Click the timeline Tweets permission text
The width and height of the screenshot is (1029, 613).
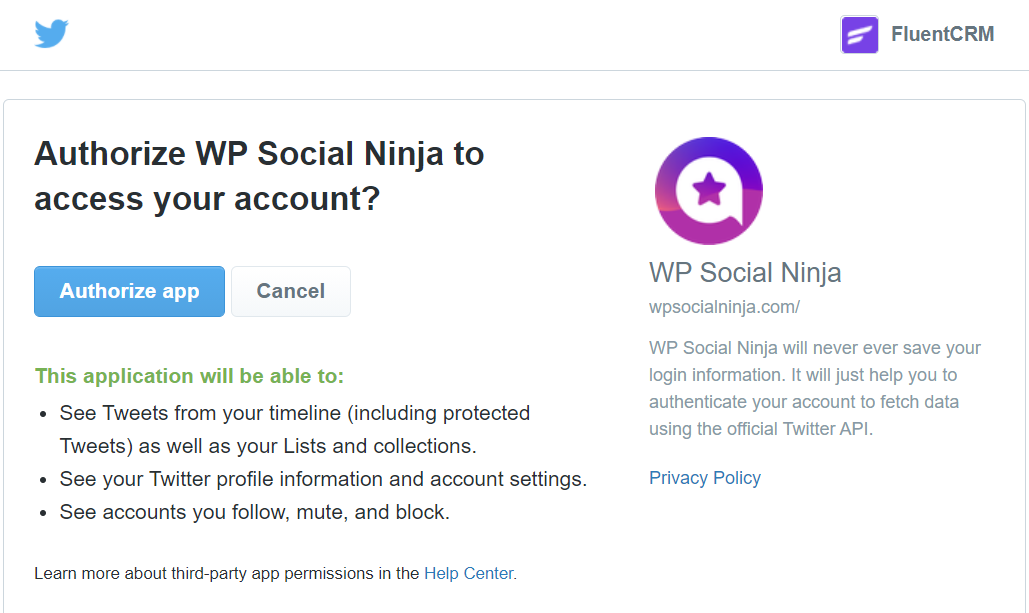[295, 429]
